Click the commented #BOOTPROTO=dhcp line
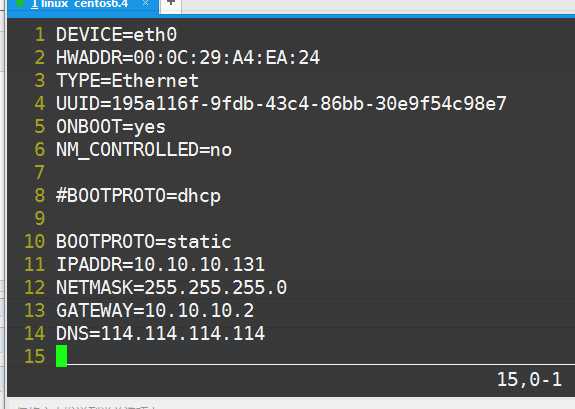The height and width of the screenshot is (409, 575). coord(138,196)
